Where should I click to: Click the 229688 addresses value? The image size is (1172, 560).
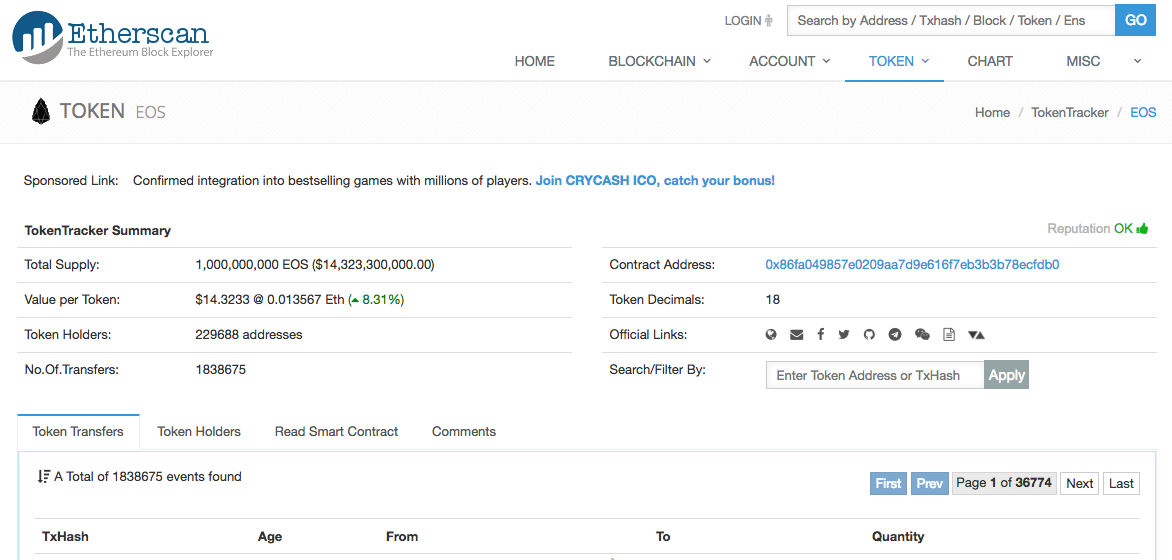point(249,334)
